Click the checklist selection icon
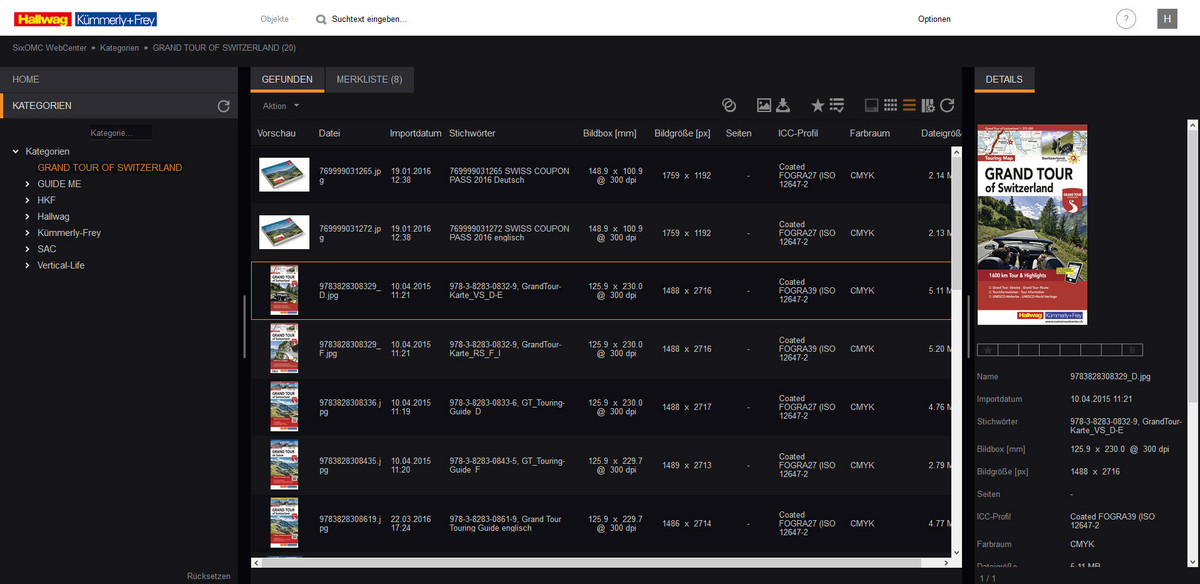 click(837, 105)
